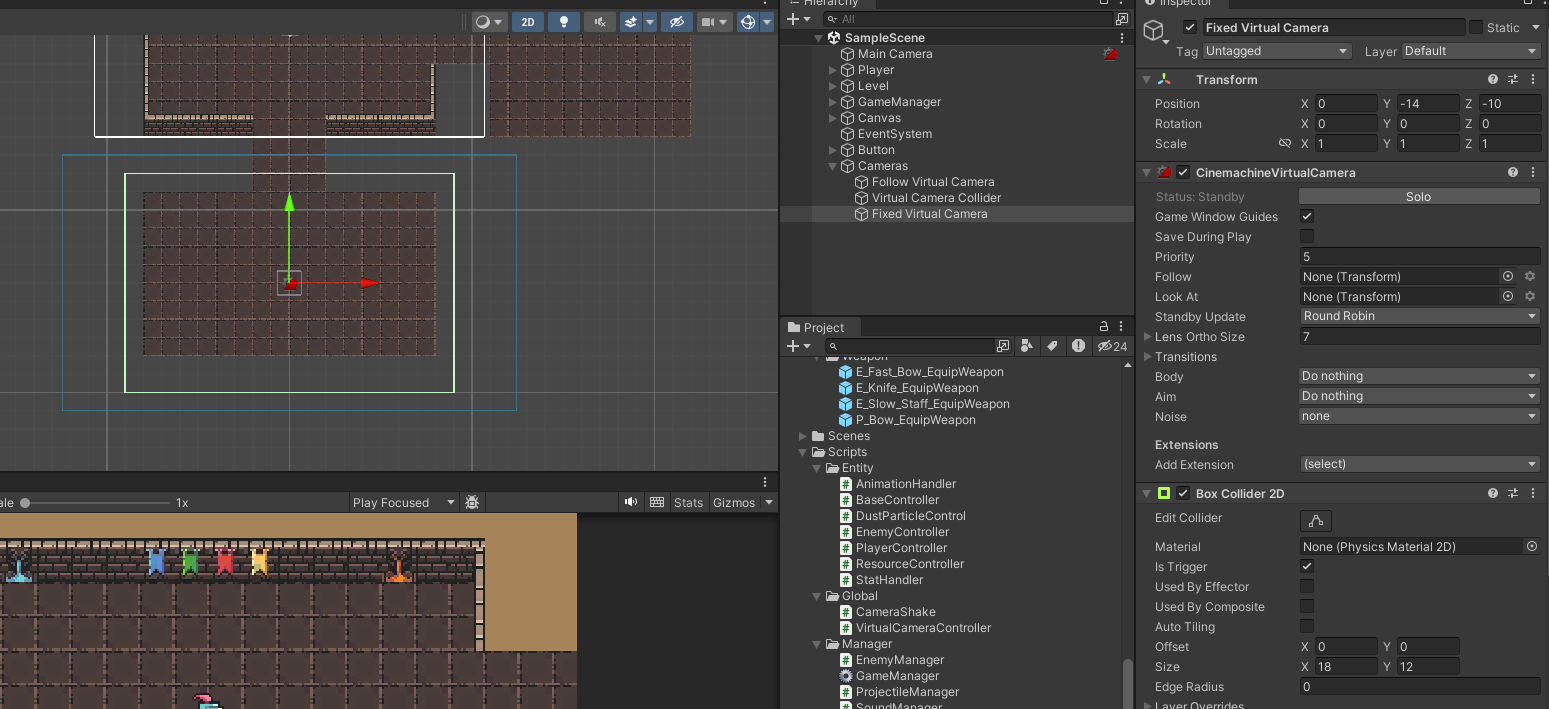The width and height of the screenshot is (1549, 709).
Task: Expand GameManager object in Hierarchy
Action: pyautogui.click(x=833, y=102)
